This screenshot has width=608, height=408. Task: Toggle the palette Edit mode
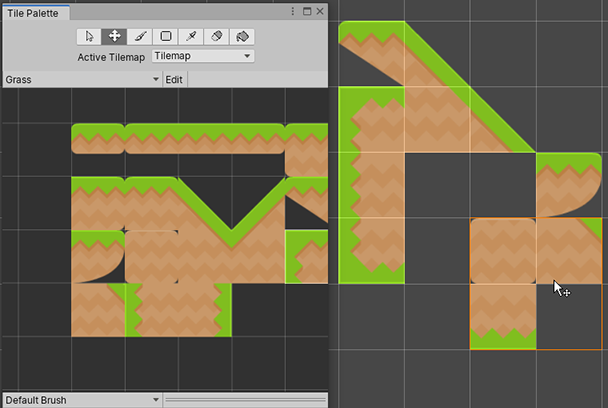tap(174, 79)
